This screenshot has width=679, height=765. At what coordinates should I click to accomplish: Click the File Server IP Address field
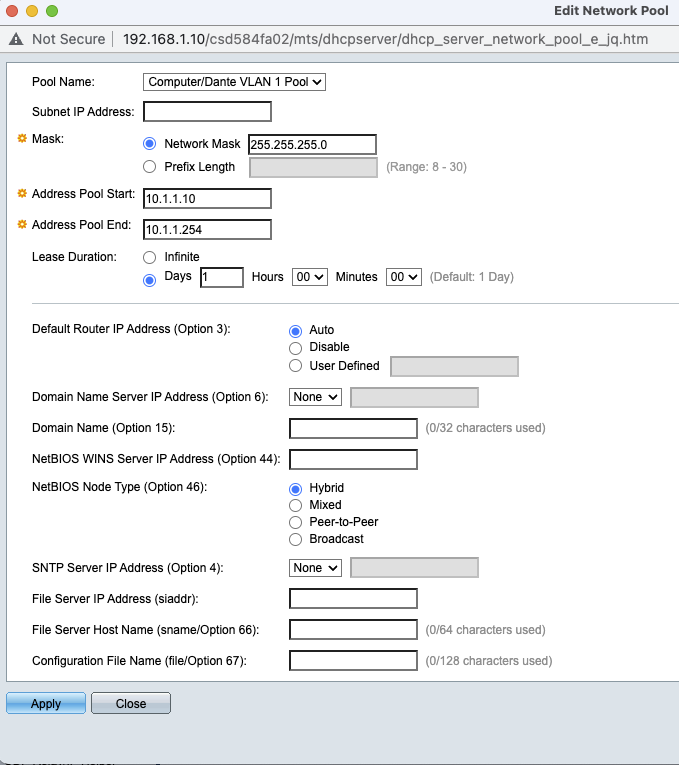353,599
